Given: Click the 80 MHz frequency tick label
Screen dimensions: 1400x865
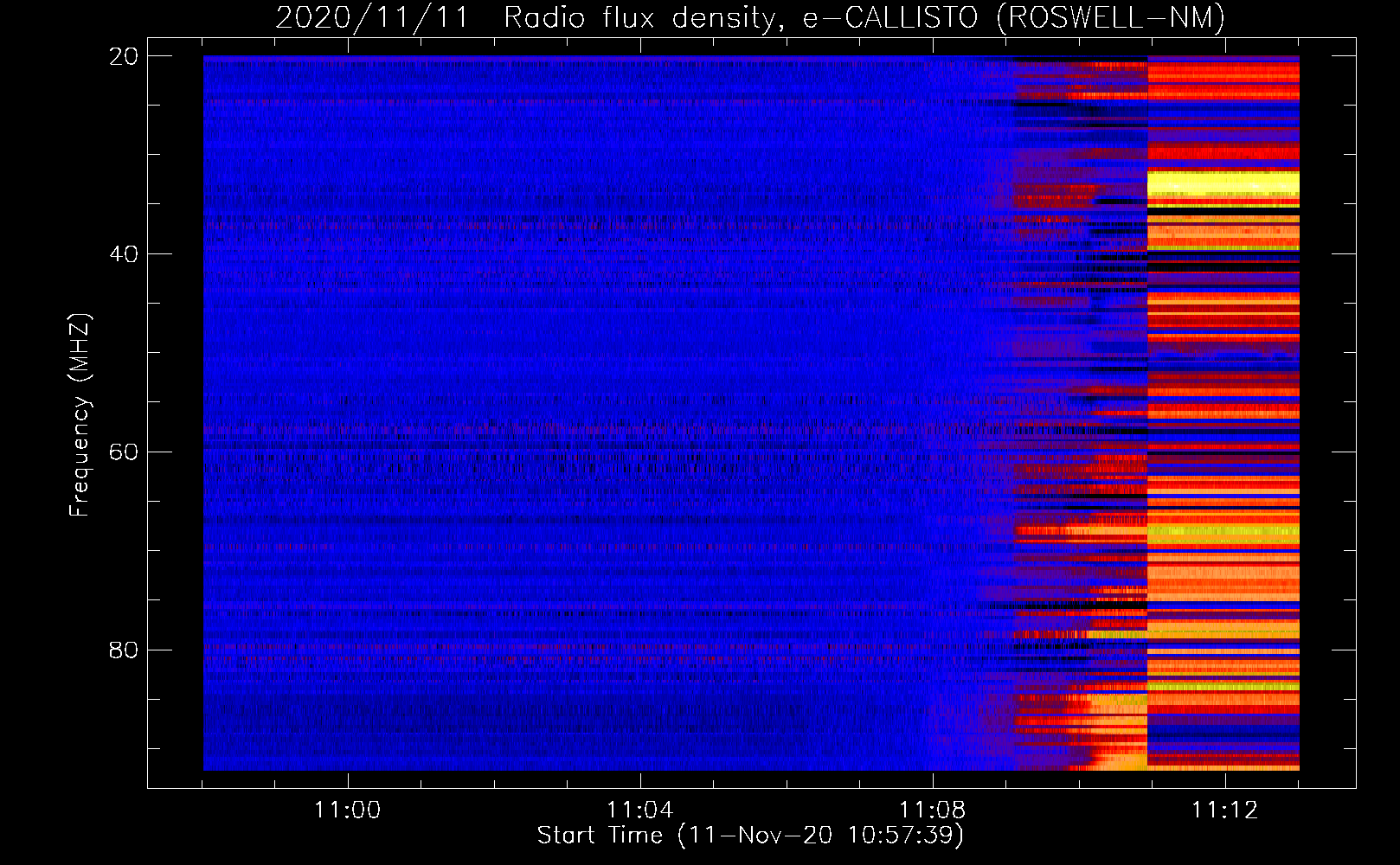Looking at the screenshot, I should [x=124, y=650].
